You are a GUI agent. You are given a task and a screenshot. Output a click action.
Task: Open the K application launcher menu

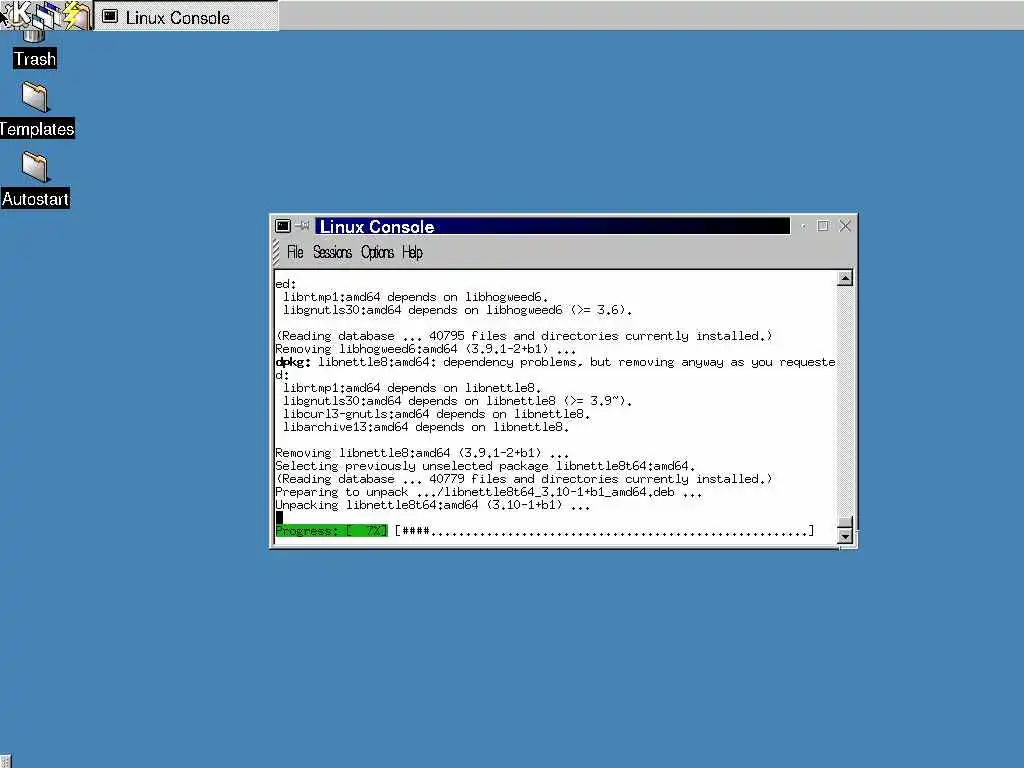point(16,14)
